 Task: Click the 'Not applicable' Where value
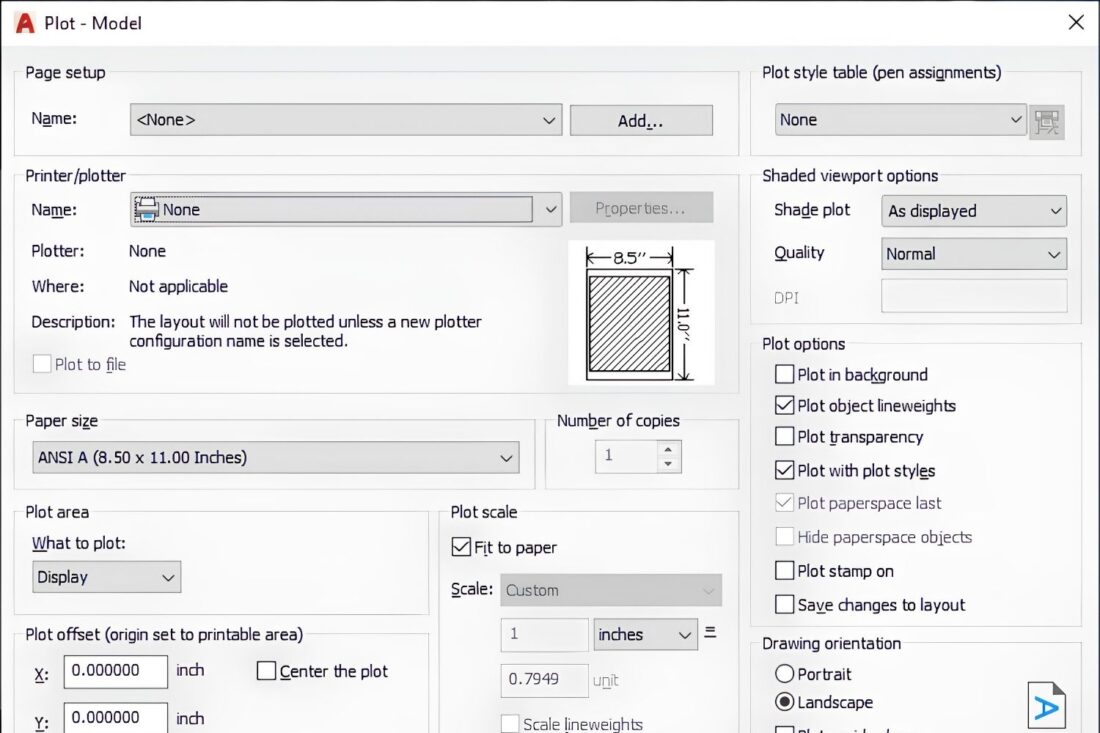pos(178,286)
